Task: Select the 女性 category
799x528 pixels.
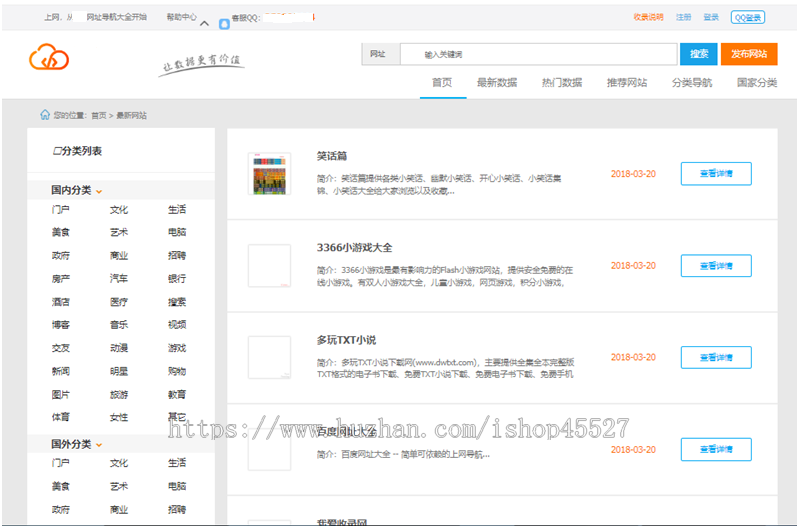Action: click(x=119, y=417)
